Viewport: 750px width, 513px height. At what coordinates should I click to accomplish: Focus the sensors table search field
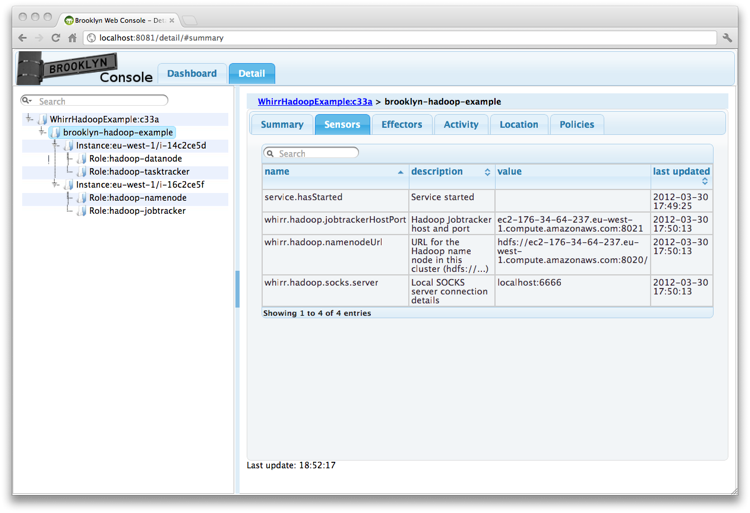316,154
